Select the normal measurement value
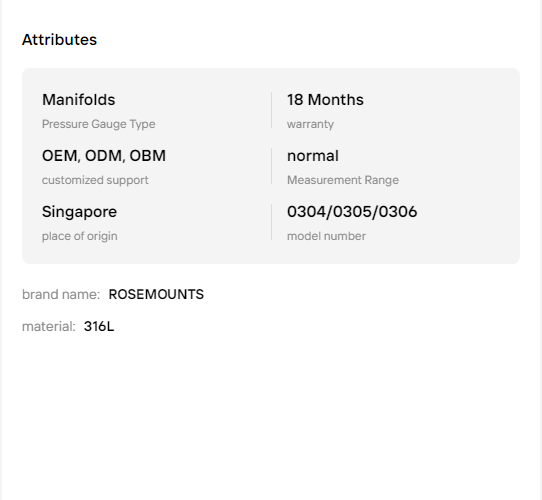Screen dimensions: 542x500 point(313,156)
